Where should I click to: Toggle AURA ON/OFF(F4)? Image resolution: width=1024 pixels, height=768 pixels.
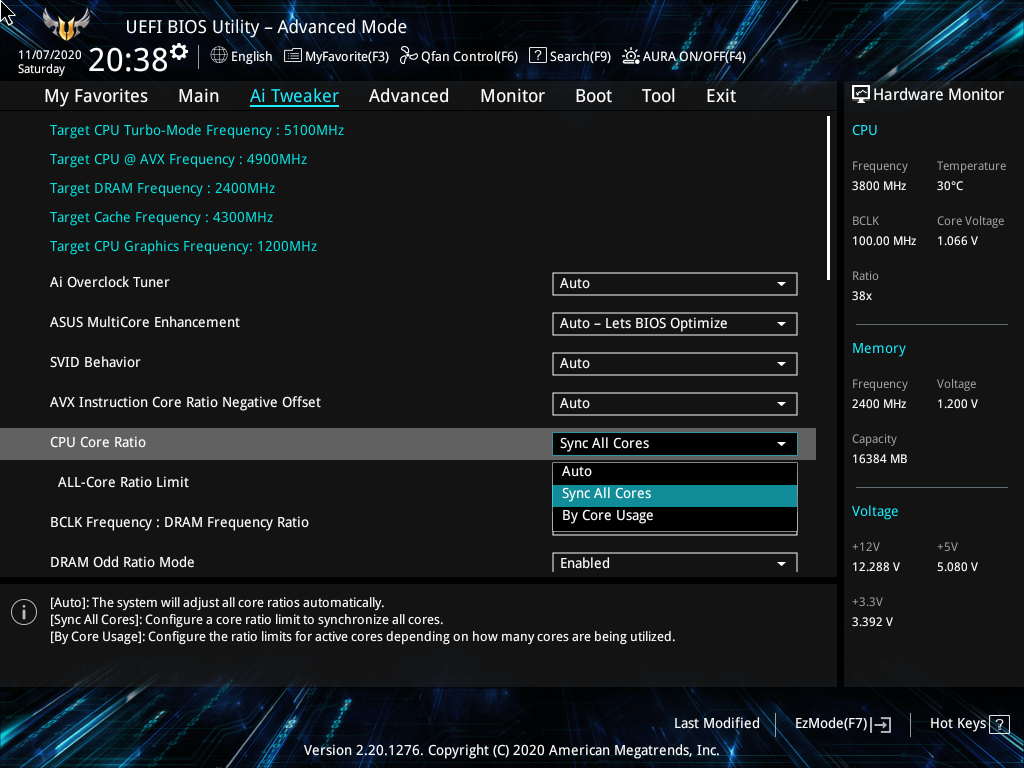click(684, 56)
